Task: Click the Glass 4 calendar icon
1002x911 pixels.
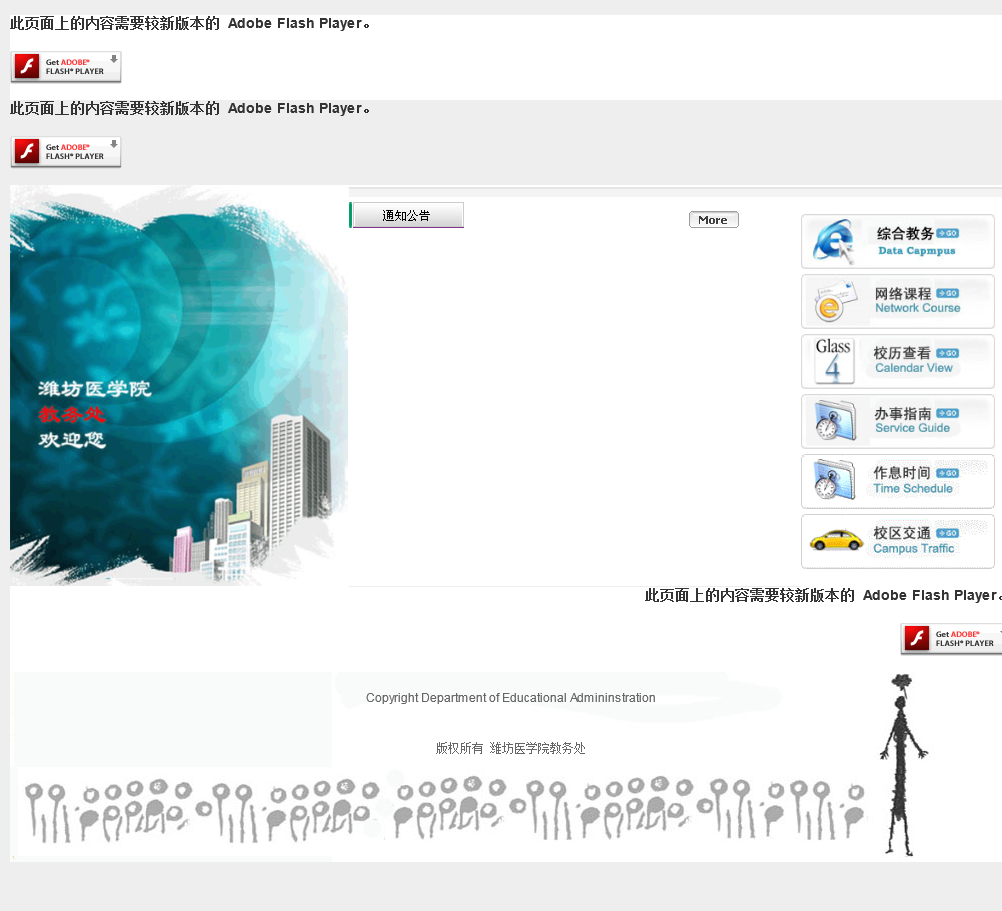Action: 834,361
